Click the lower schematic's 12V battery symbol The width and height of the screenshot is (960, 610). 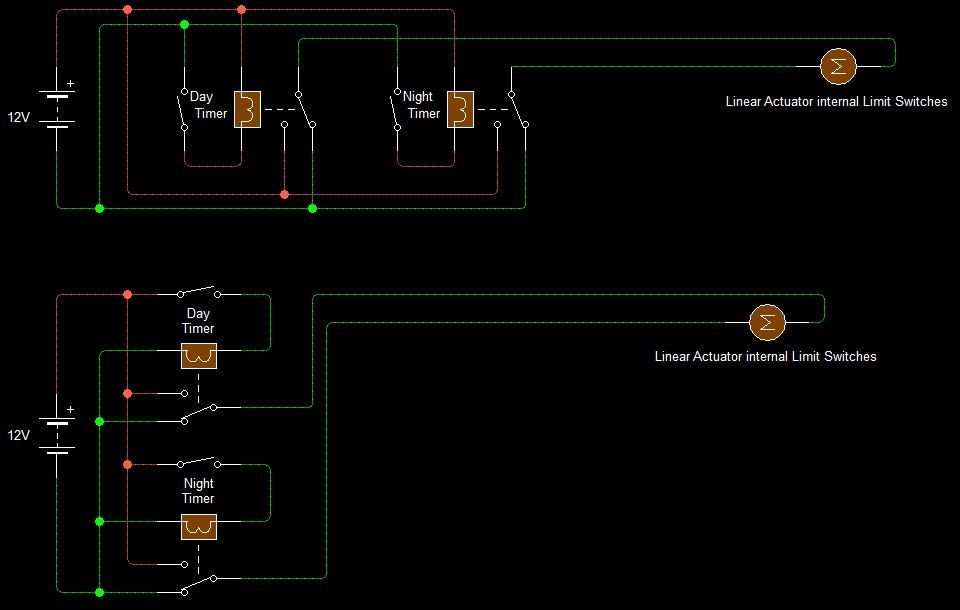pyautogui.click(x=57, y=435)
